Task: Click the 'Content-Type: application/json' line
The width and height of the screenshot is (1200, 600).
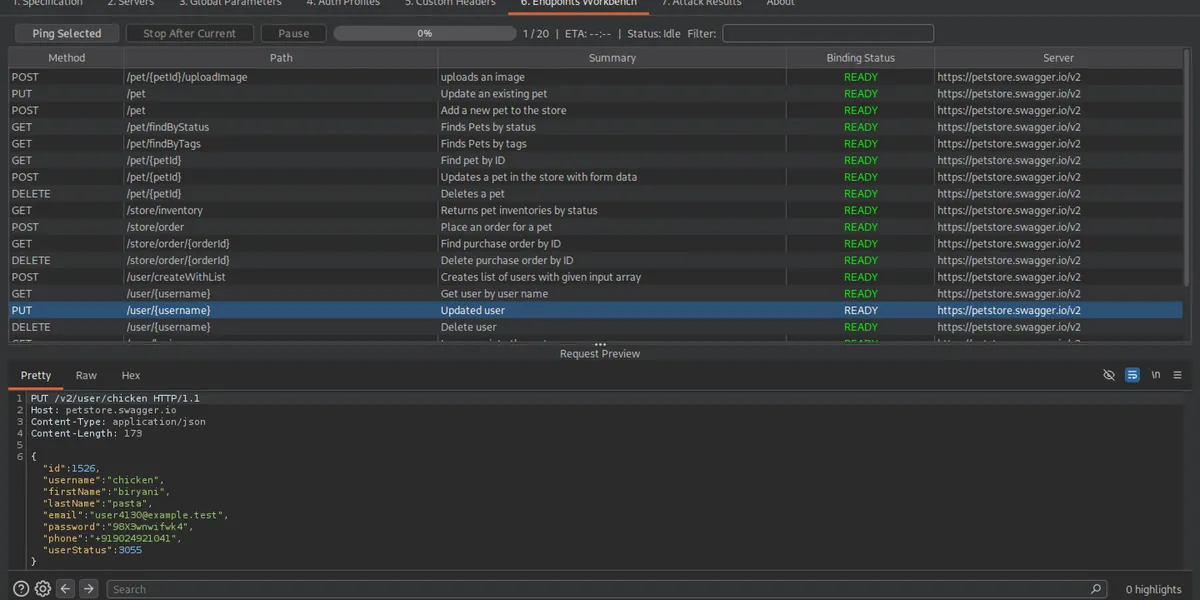Action: point(118,422)
